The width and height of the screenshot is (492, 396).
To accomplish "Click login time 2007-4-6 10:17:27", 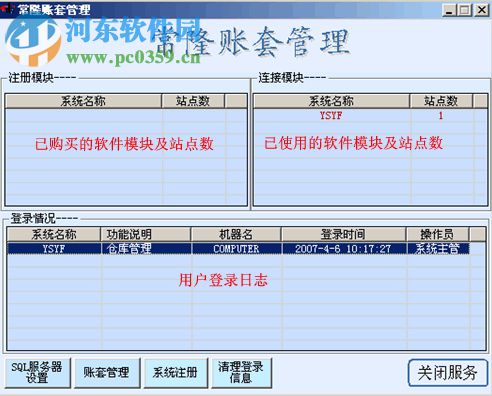I will point(344,249).
